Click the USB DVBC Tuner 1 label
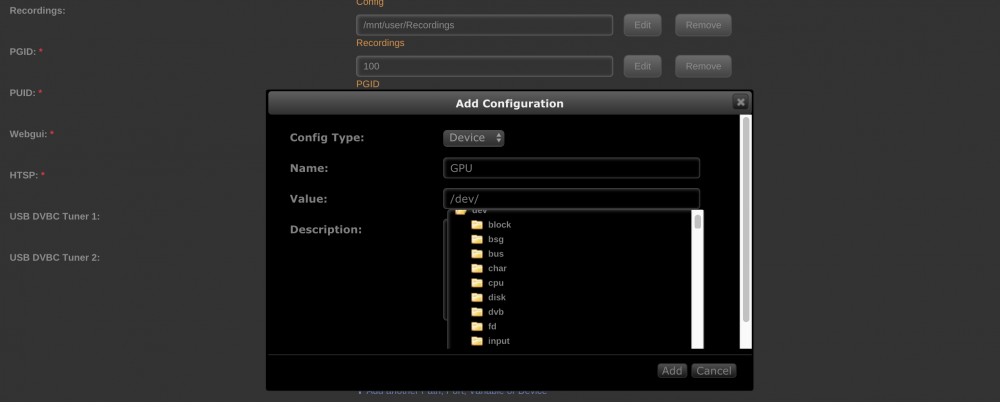This screenshot has height=402, width=1000. click(55, 216)
